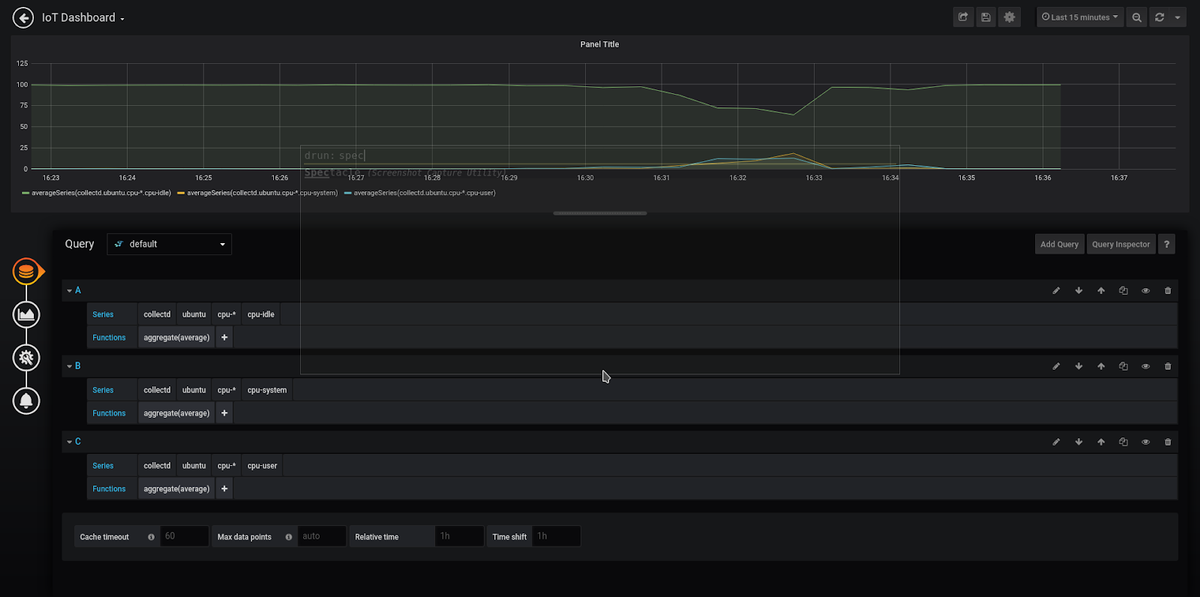1200x597 pixels.
Task: Open color picker for cpu-system legend swatch
Action: click(181, 193)
